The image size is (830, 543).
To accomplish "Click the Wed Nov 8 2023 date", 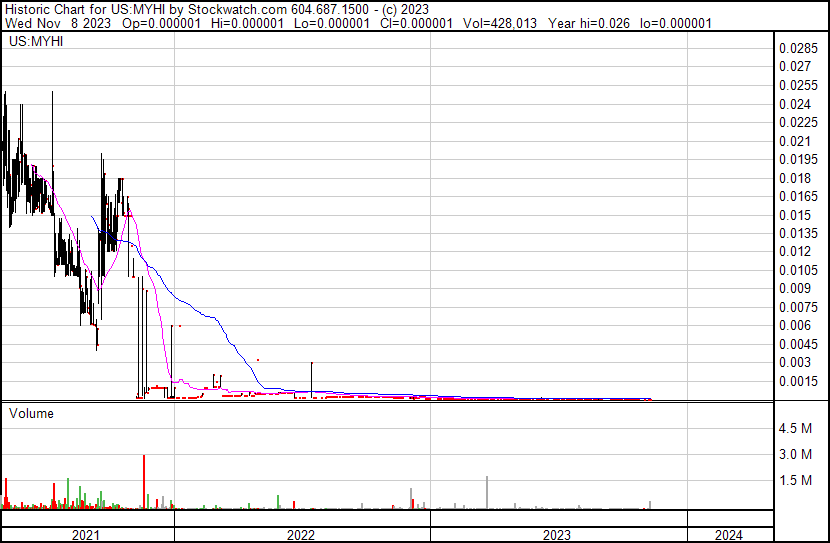I will click(58, 23).
